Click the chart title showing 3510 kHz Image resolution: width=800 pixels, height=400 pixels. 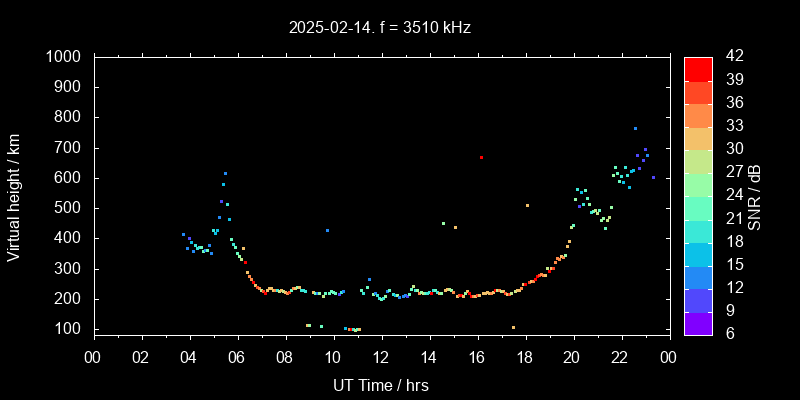click(380, 27)
